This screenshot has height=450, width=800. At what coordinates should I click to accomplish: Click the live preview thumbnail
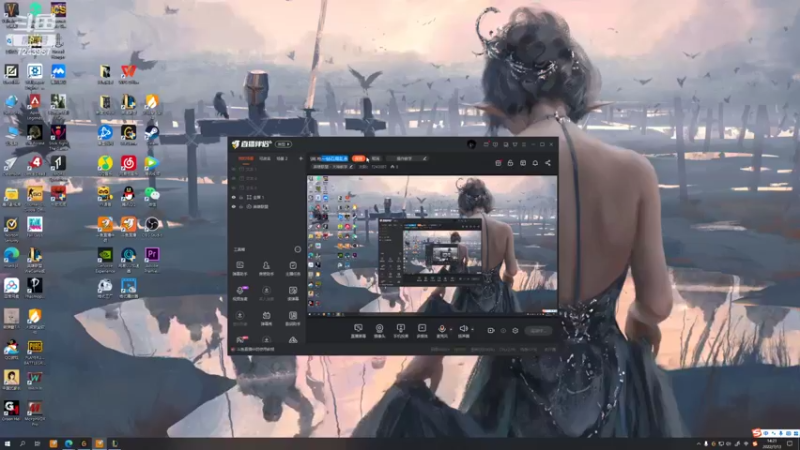point(432,245)
